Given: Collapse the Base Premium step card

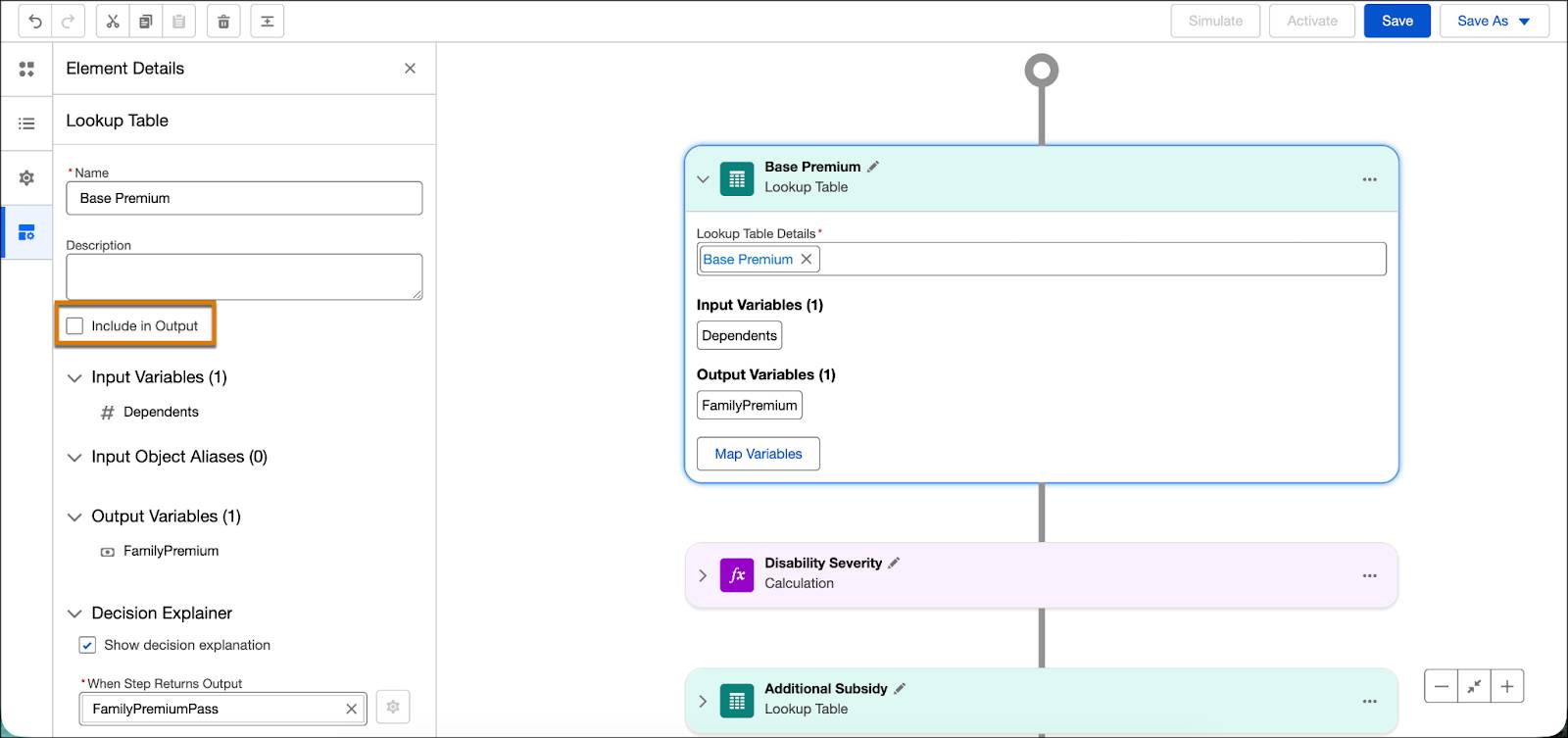Looking at the screenshot, I should point(703,179).
